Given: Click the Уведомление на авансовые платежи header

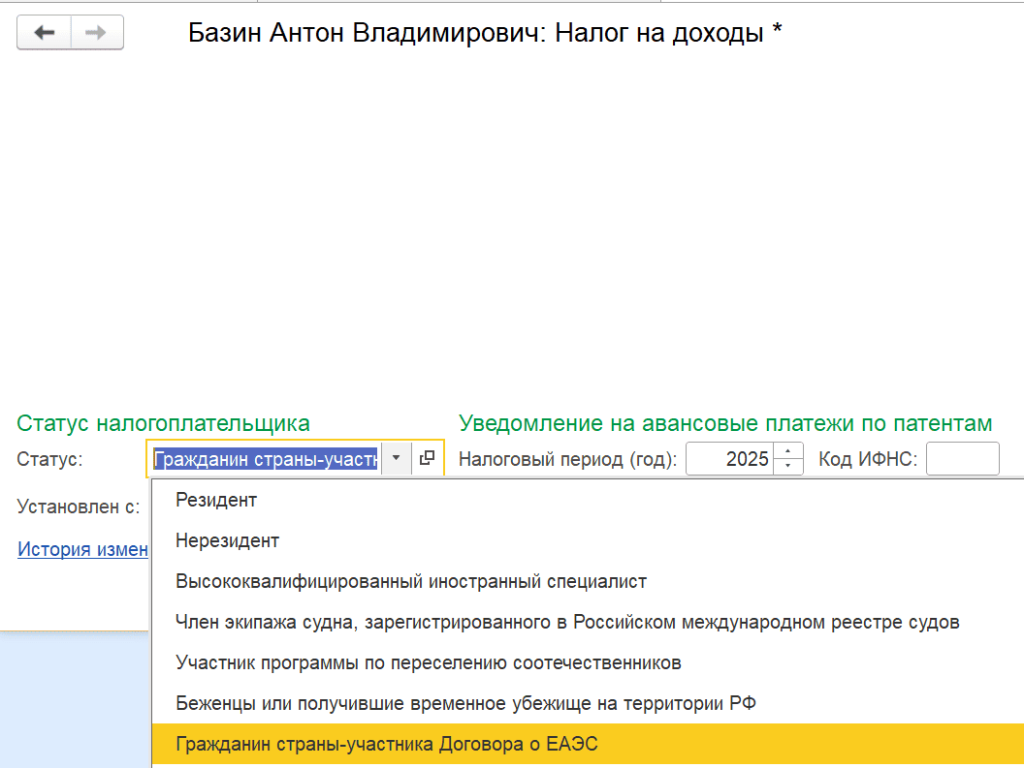Looking at the screenshot, I should coord(725,423).
